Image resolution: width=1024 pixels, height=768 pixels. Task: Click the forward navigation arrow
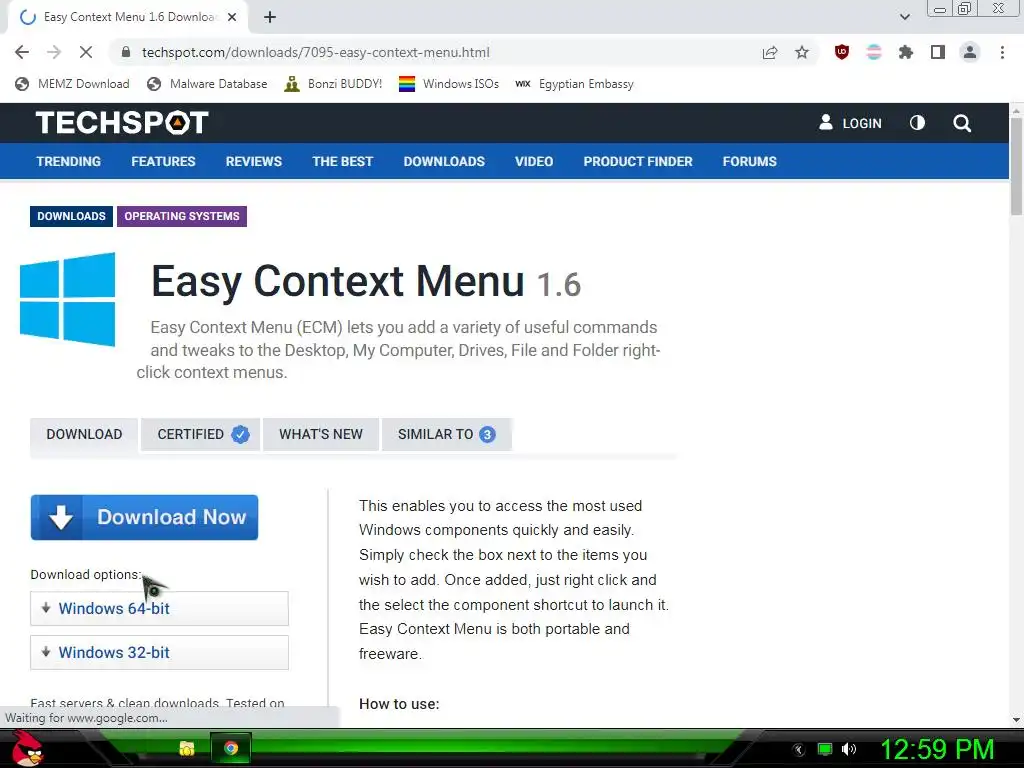point(54,52)
